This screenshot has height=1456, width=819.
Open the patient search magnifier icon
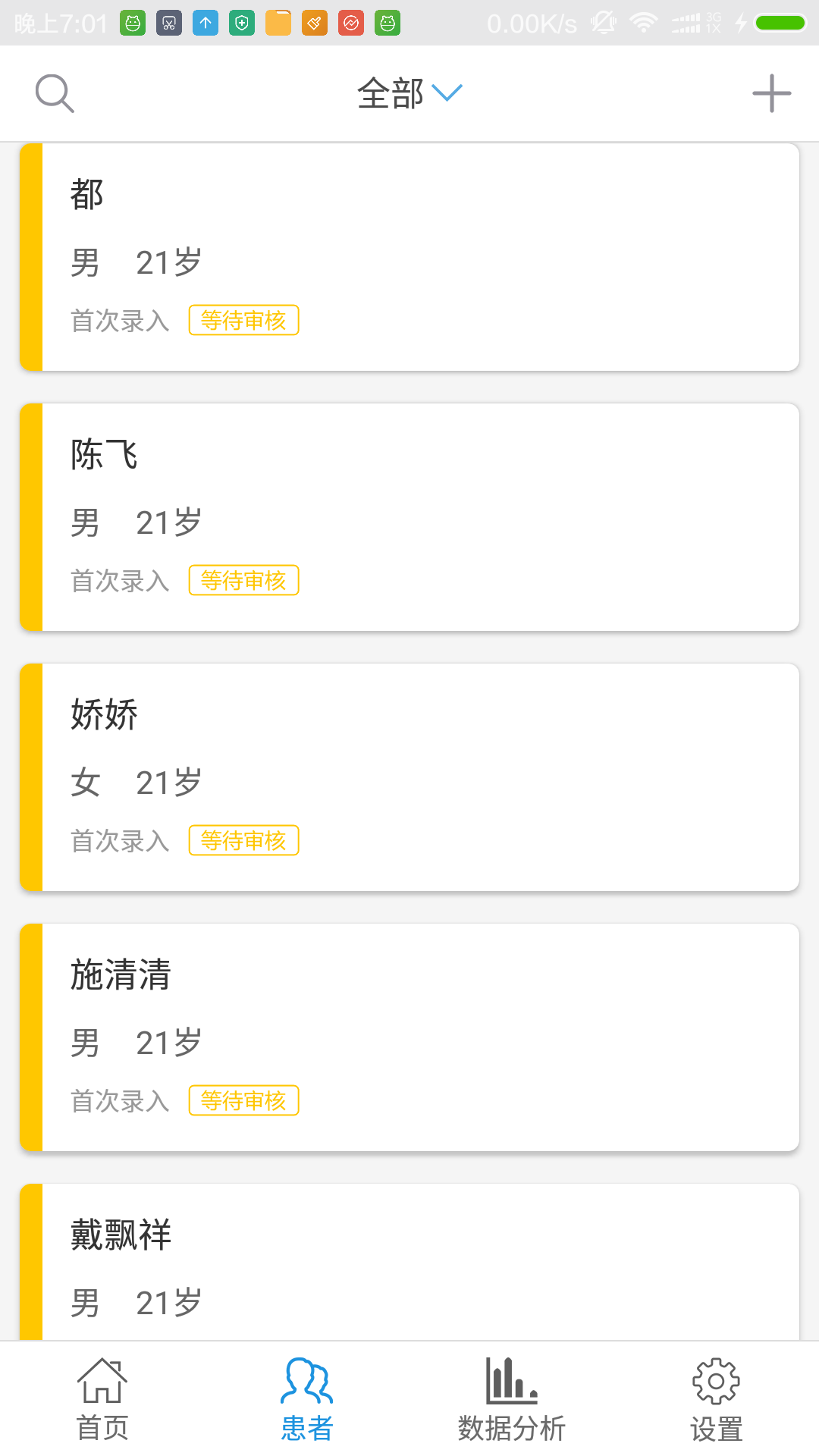(x=55, y=93)
